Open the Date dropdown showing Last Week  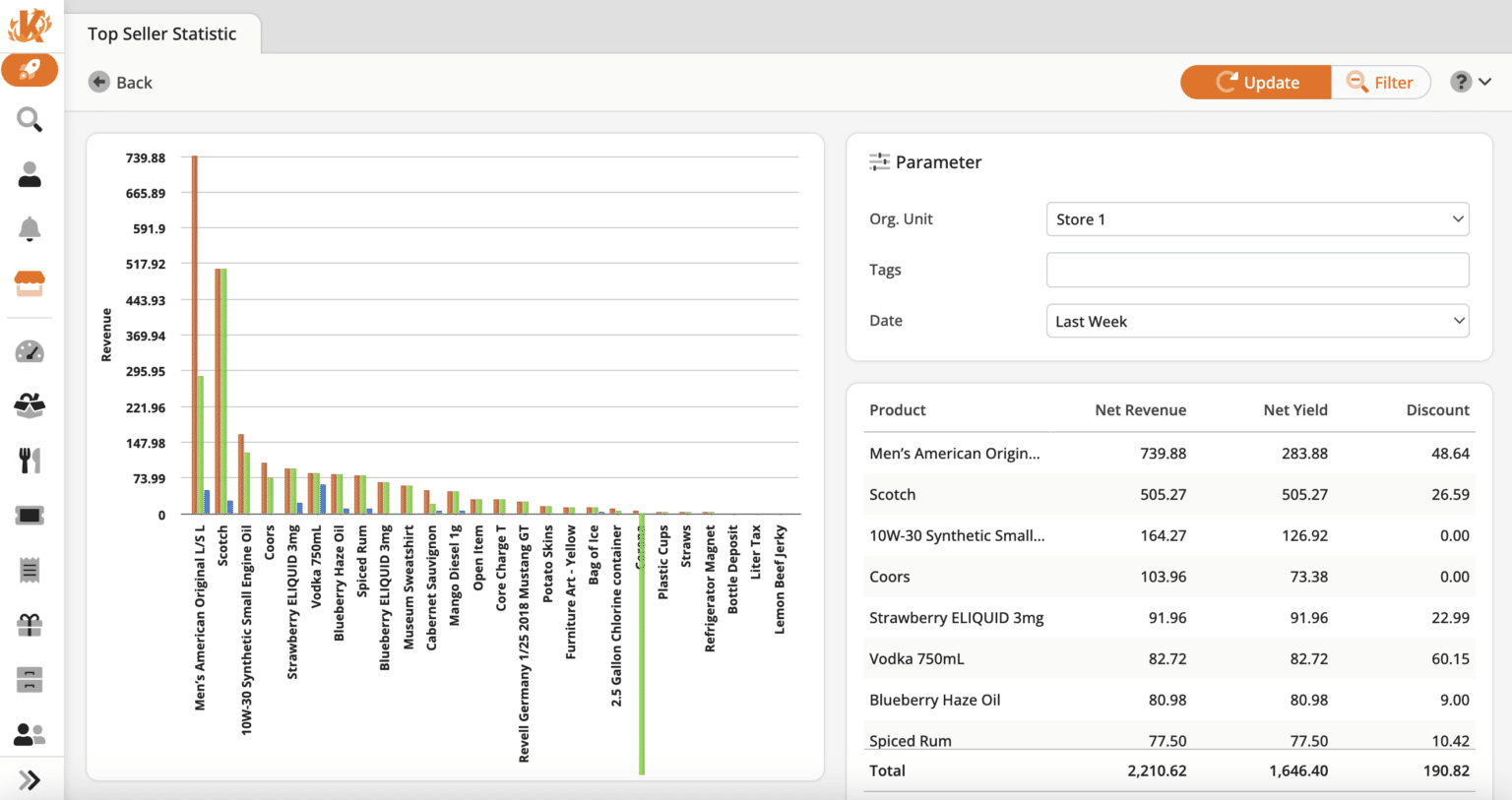tap(1256, 320)
